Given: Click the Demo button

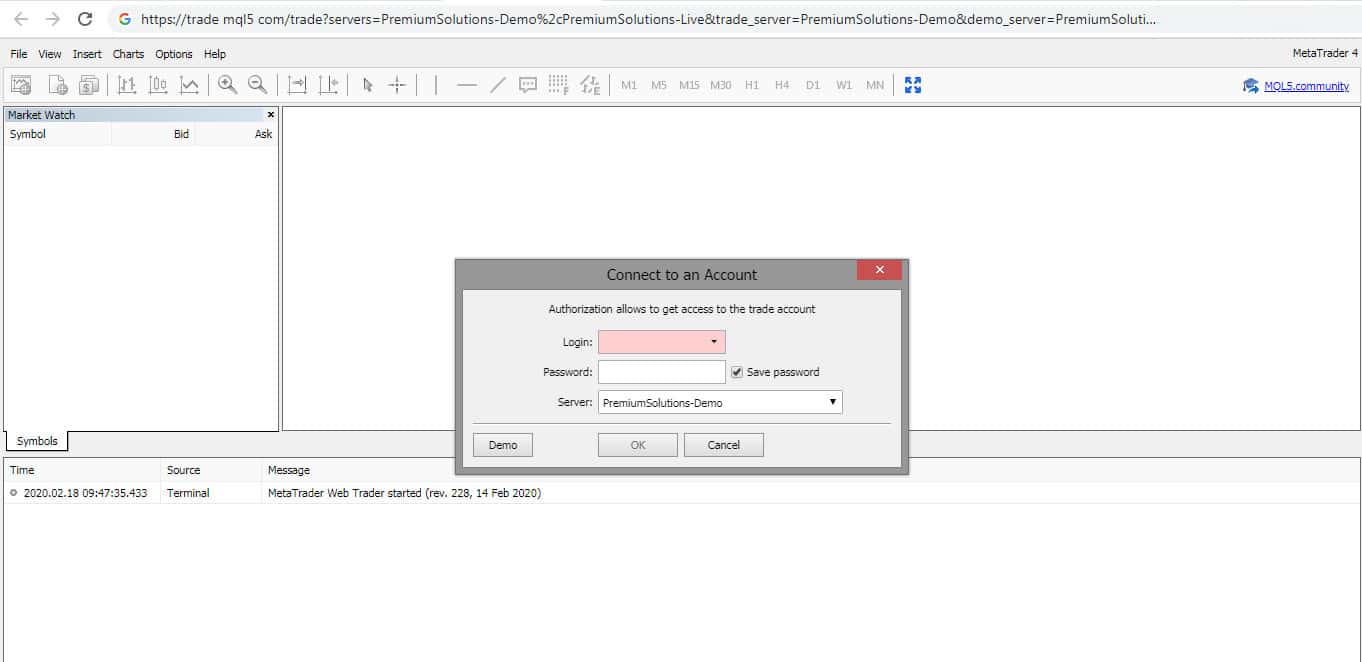Looking at the screenshot, I should tap(503, 445).
